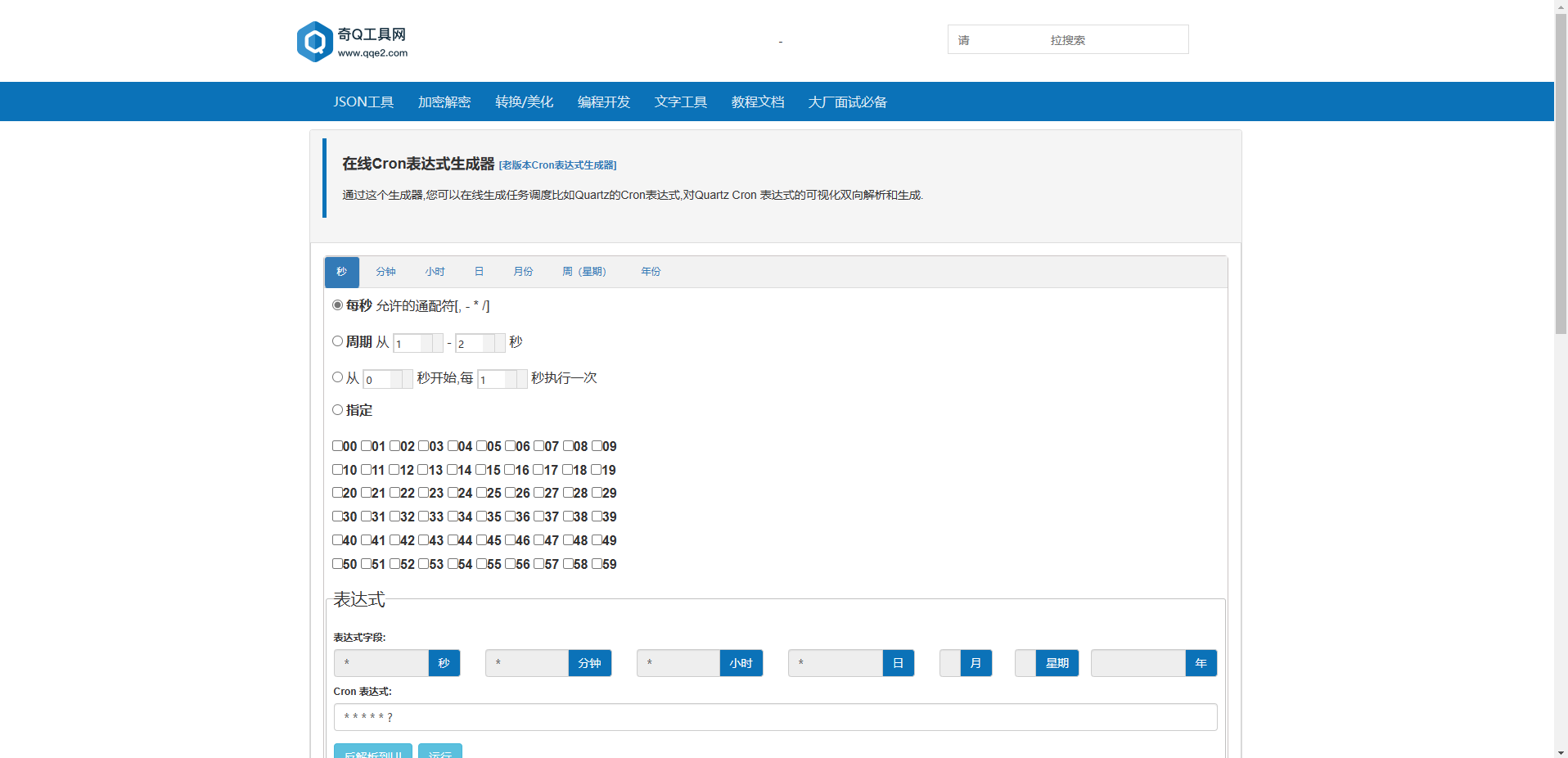Click the 奇Q工具网 logo icon
1568x758 pixels.
coord(313,41)
